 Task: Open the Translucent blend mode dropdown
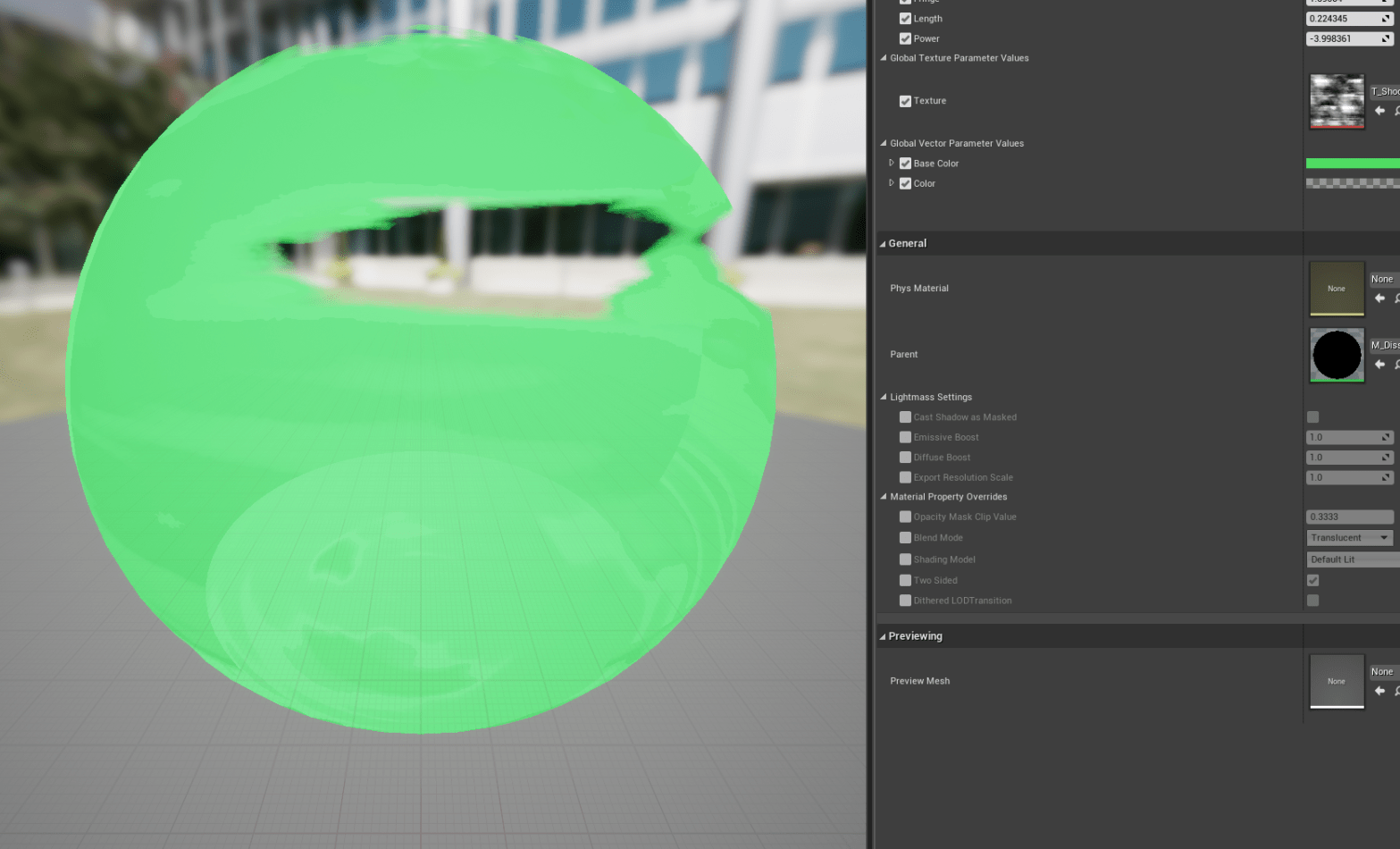[1349, 538]
